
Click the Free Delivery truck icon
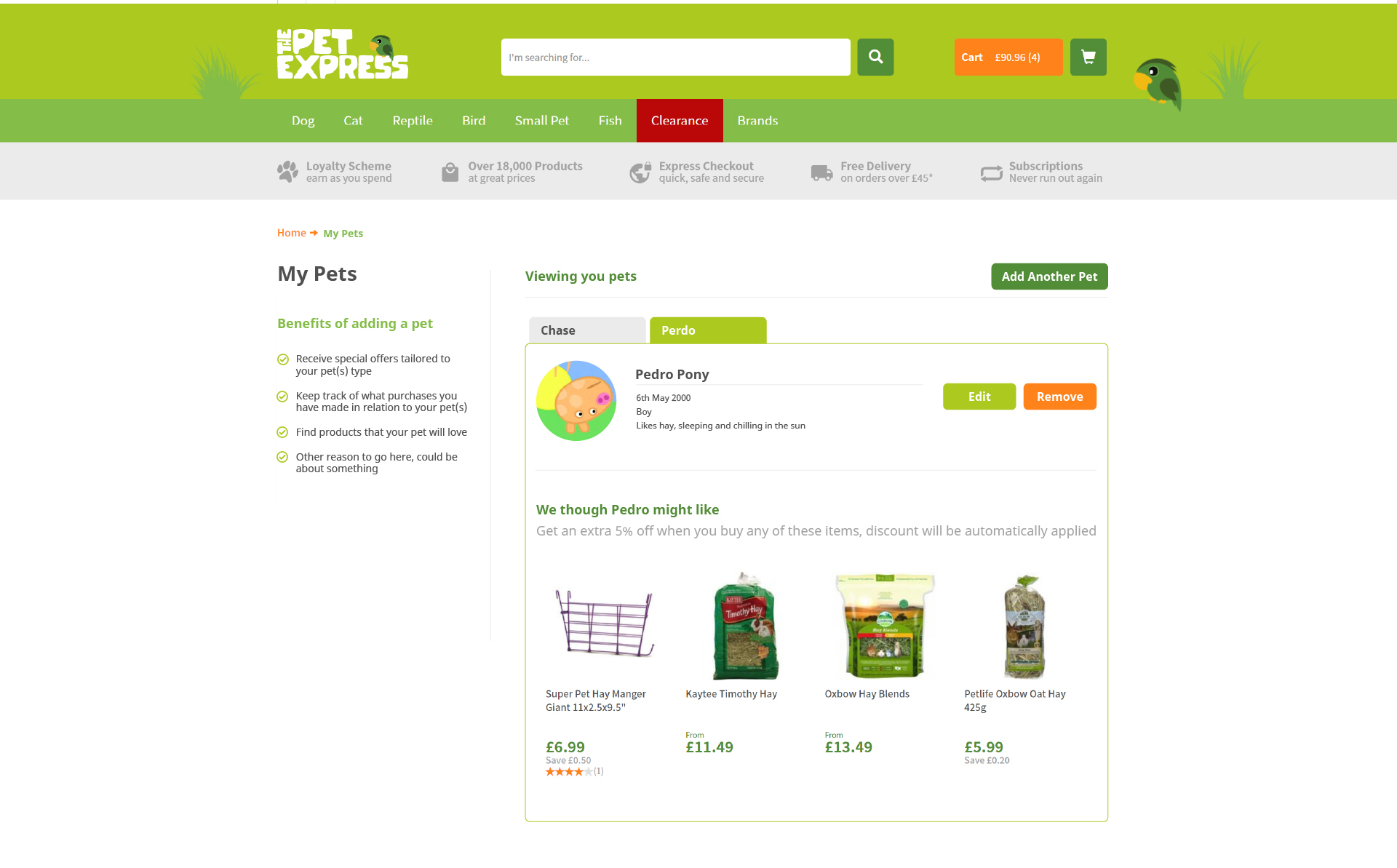[x=821, y=172]
